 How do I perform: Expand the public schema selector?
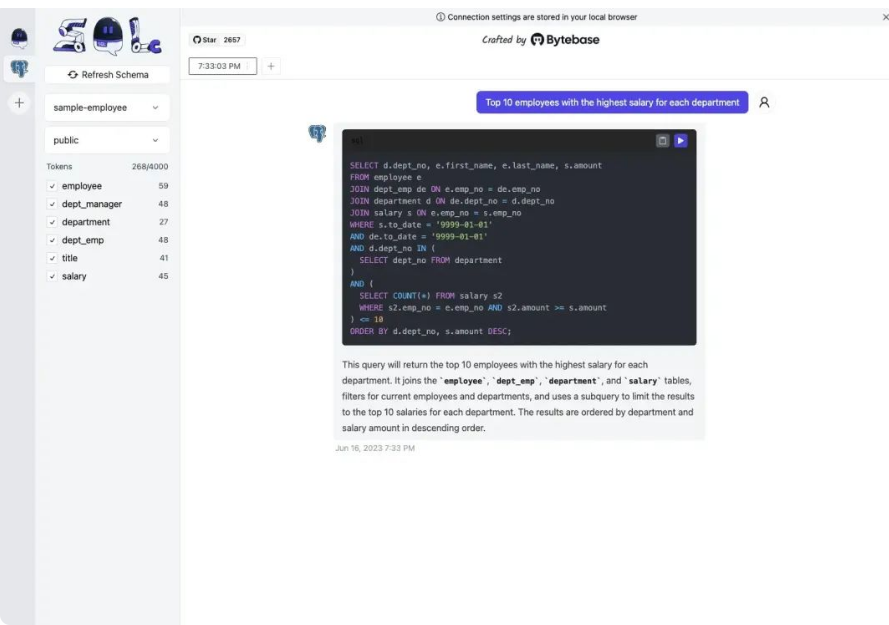point(106,140)
